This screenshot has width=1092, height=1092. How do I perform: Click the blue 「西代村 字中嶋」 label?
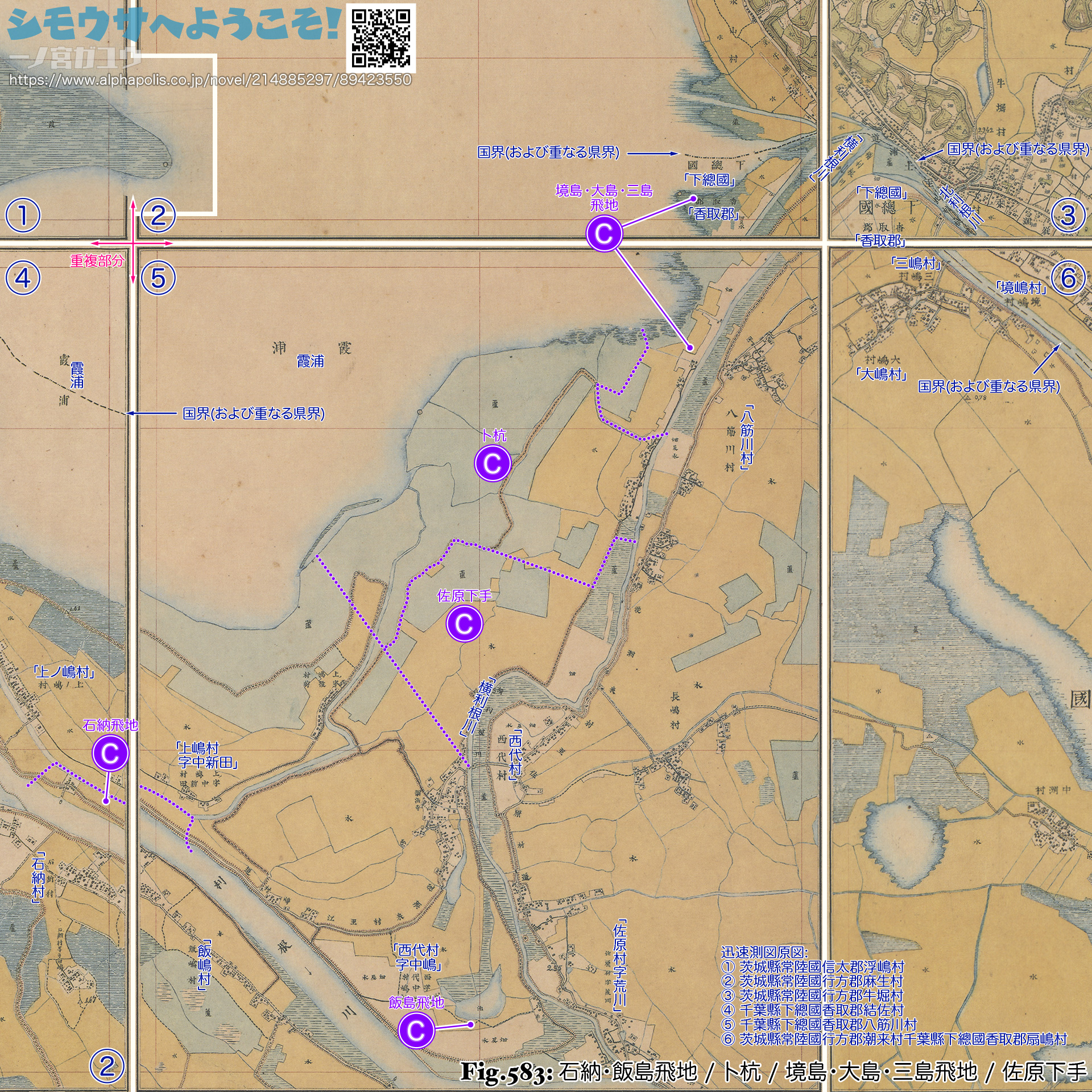pyautogui.click(x=418, y=957)
